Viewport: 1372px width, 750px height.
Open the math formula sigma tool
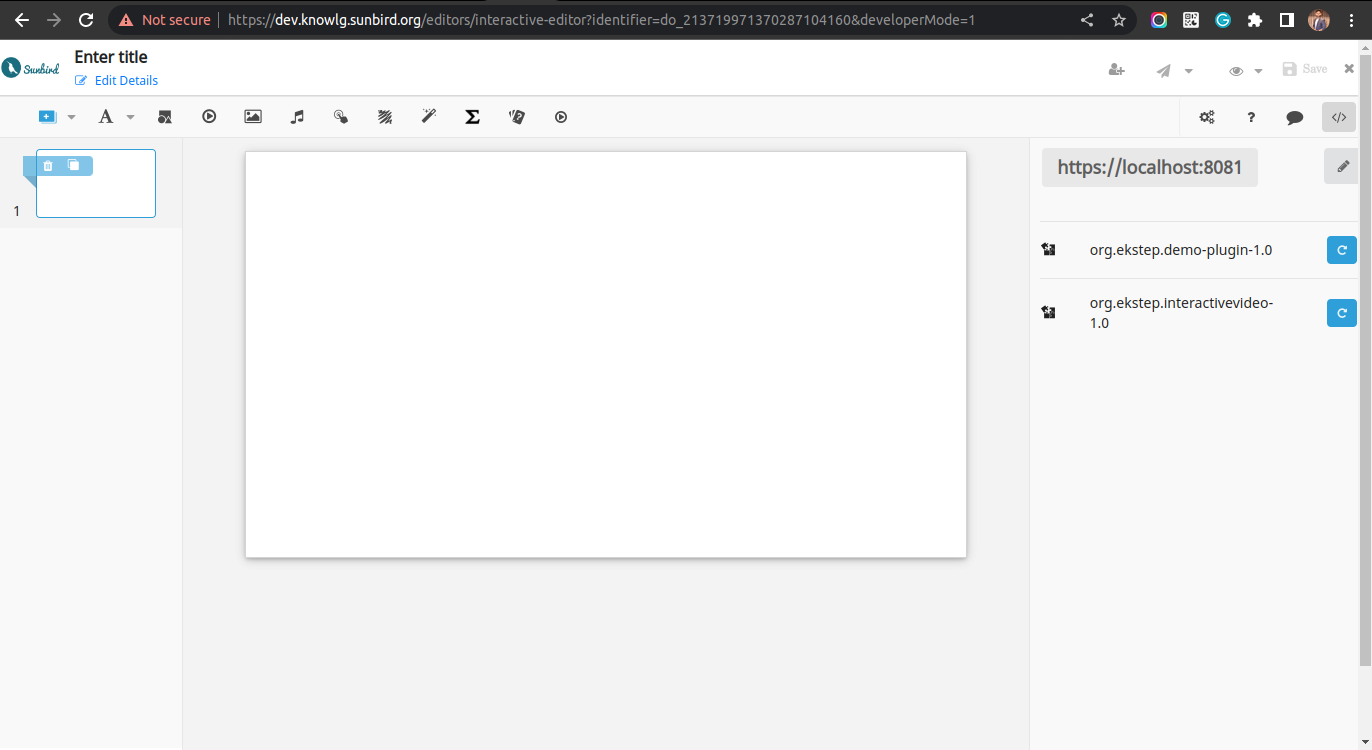[473, 117]
